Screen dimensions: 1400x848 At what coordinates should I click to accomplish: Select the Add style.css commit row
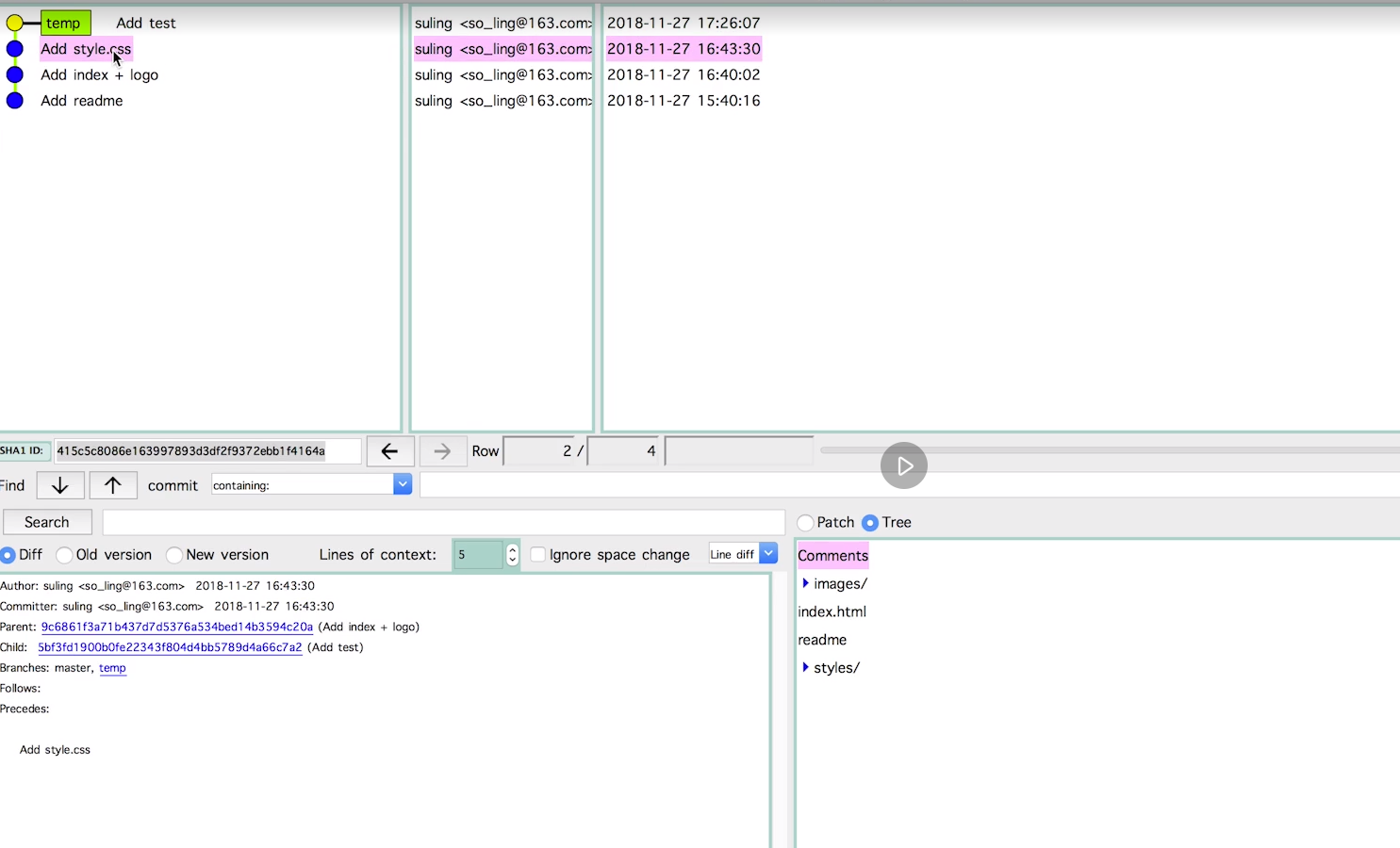[86, 49]
